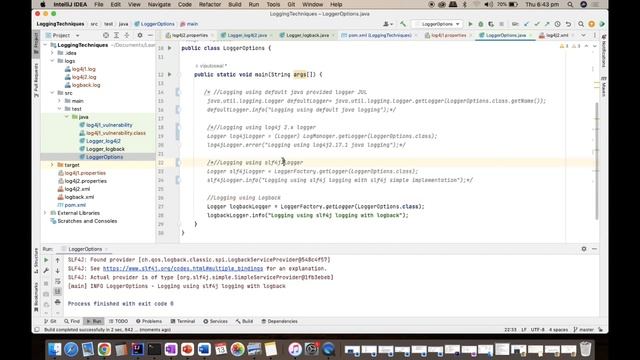This screenshot has height=360, width=640.
Task: Open run configuration wrench in Run panel
Action: [46, 271]
